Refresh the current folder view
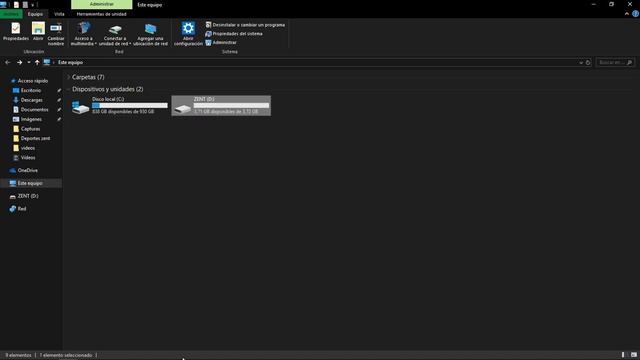This screenshot has height=360, width=640. click(588, 62)
